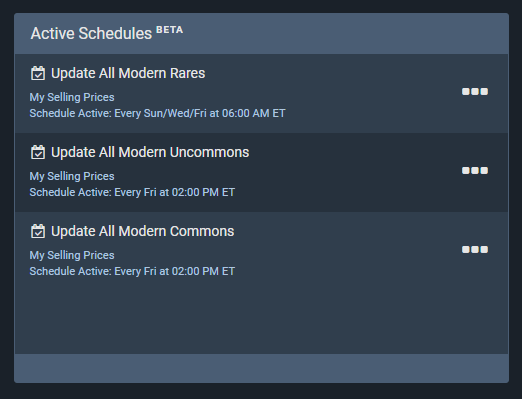Viewport: 522px width, 399px height.
Task: Click My Selling Prices under Modern Rares
Action: click(x=72, y=97)
